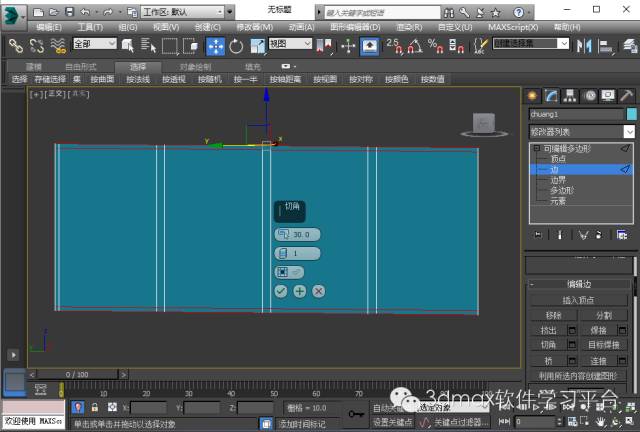The width and height of the screenshot is (640, 432).
Task: Choose the Rectangular Selection Region tool
Action: [x=170, y=46]
